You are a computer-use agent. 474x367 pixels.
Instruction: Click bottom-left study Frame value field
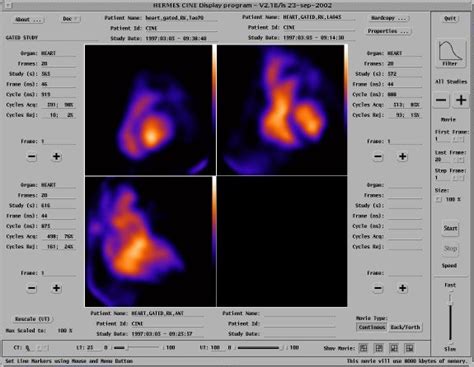point(58,273)
